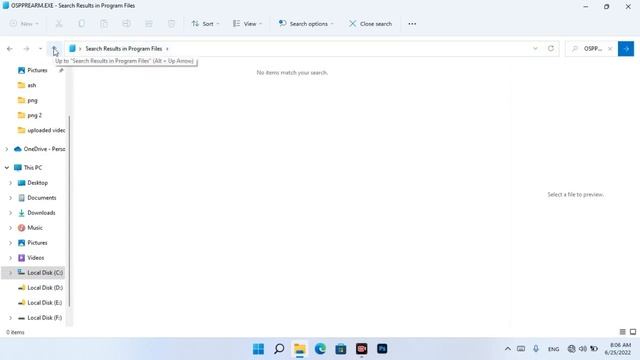Go back with the Back arrow
The image size is (640, 360).
[10, 49]
